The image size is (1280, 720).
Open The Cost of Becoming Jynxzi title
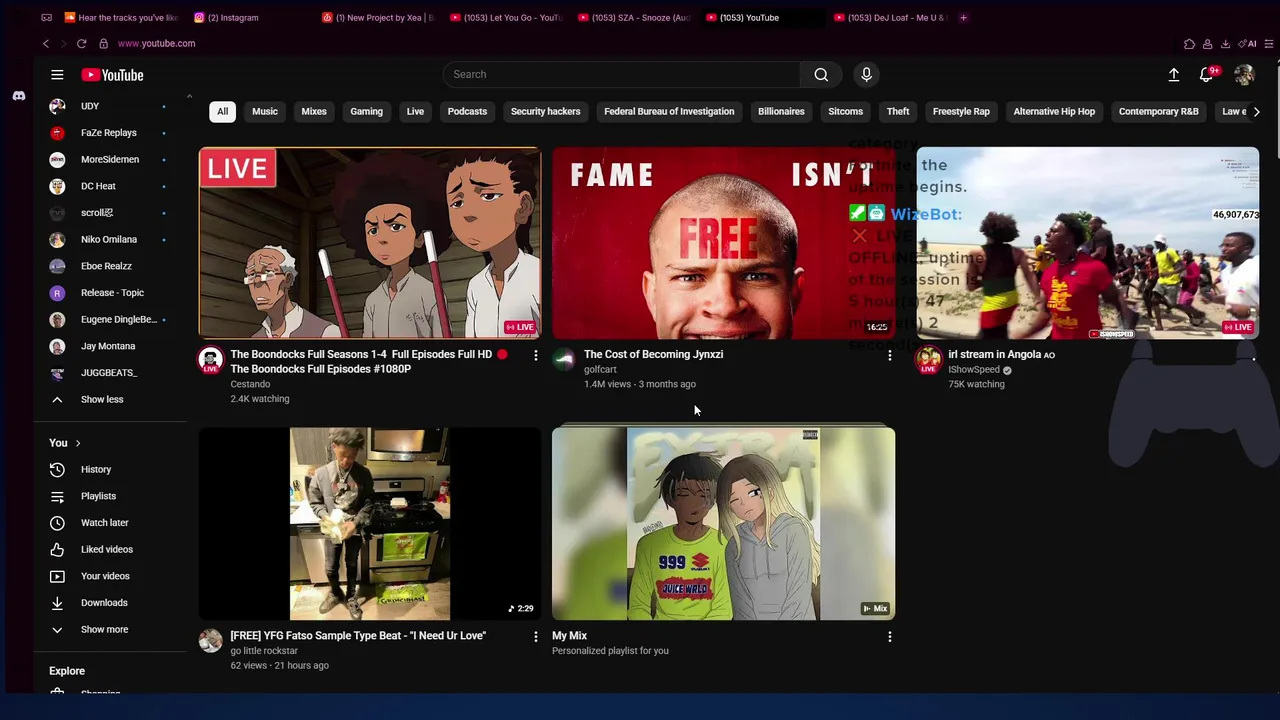tap(653, 354)
